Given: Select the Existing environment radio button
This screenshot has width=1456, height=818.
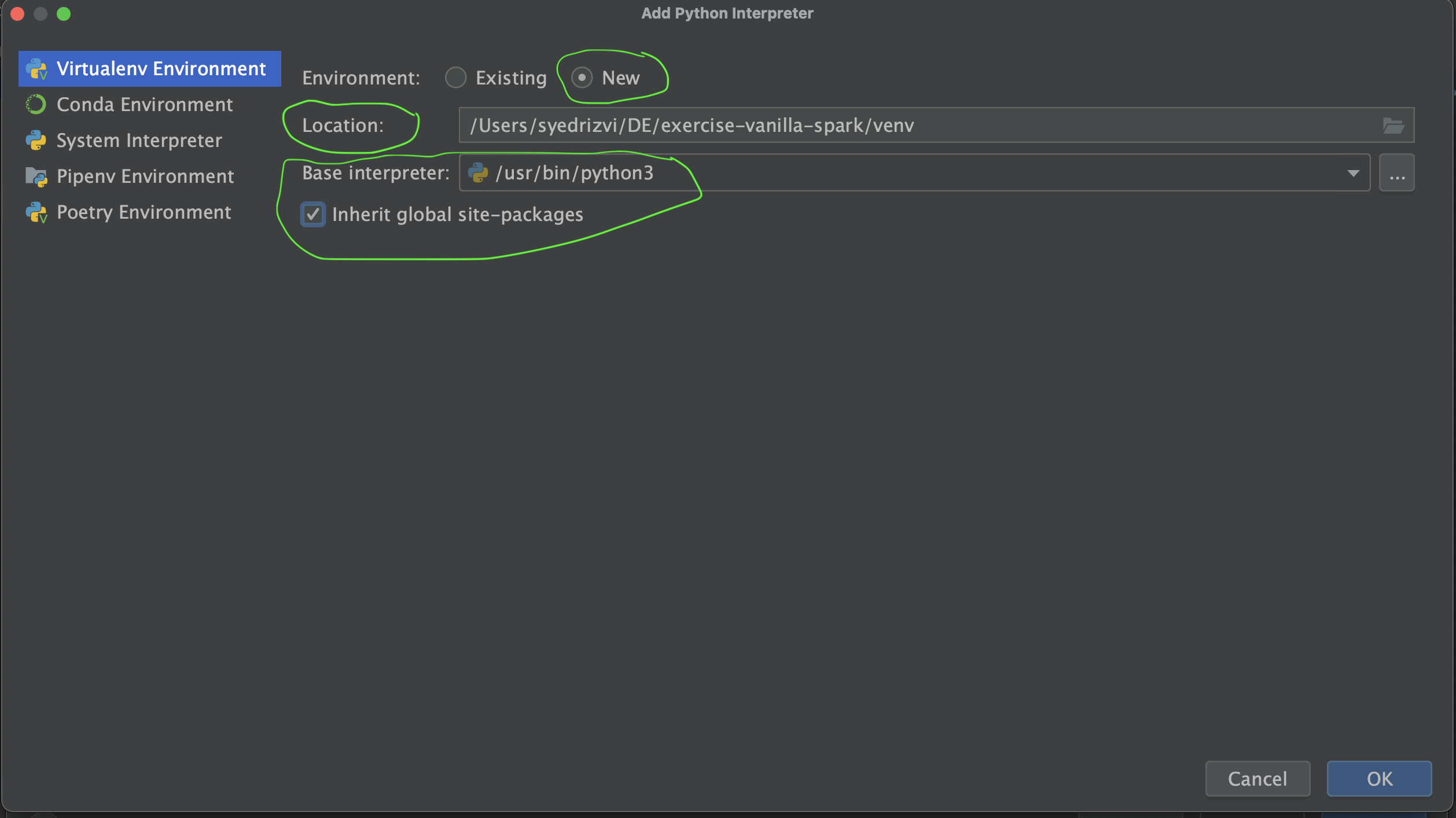Looking at the screenshot, I should point(455,78).
